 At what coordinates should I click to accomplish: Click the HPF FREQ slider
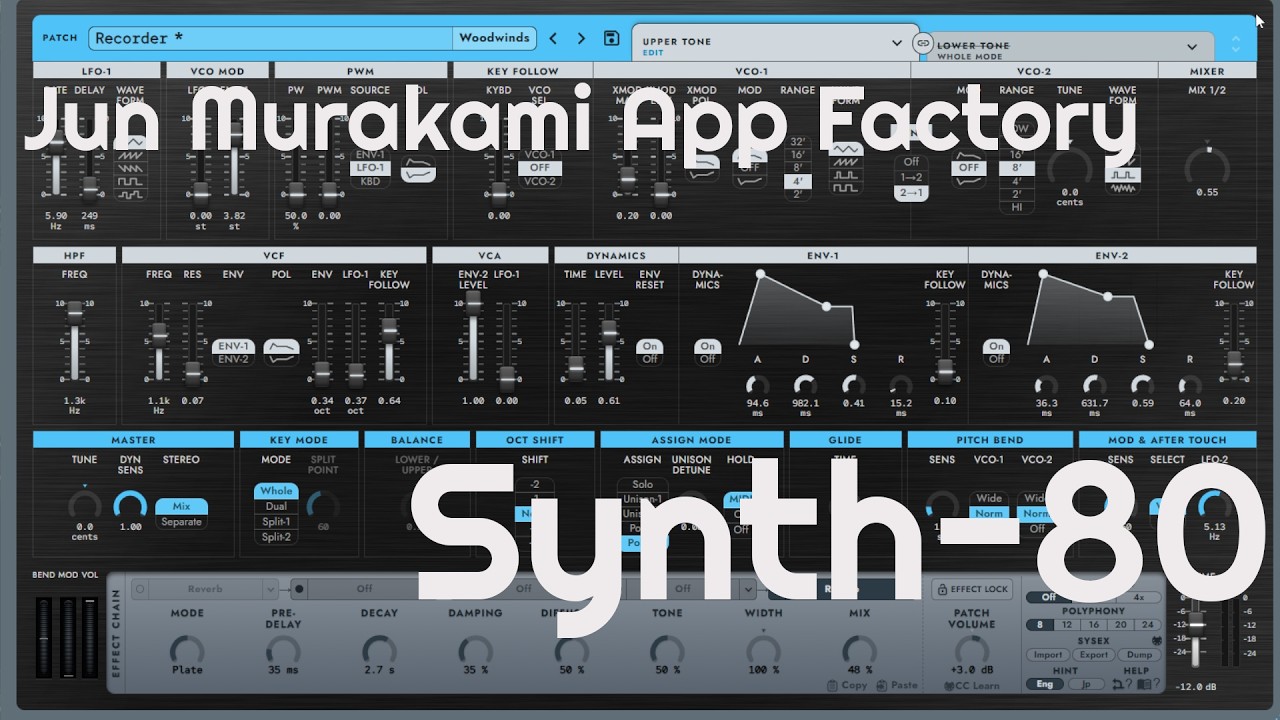(73, 342)
